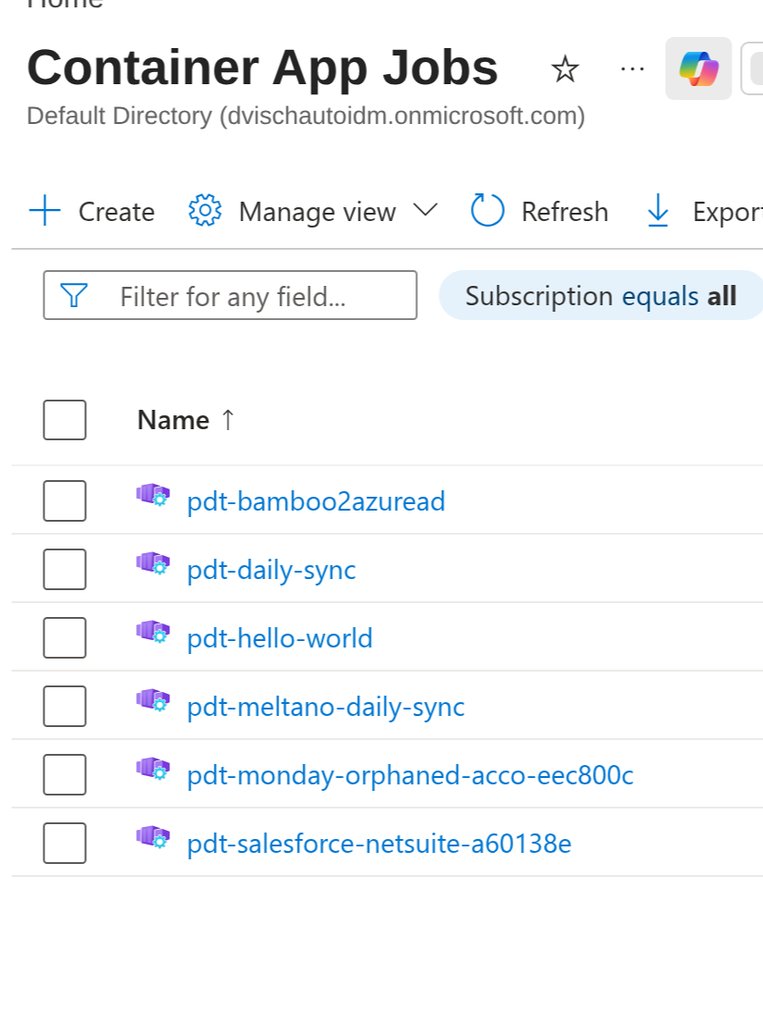This screenshot has width=763, height=1024.
Task: Click the funnel filter icon
Action: pos(74,295)
